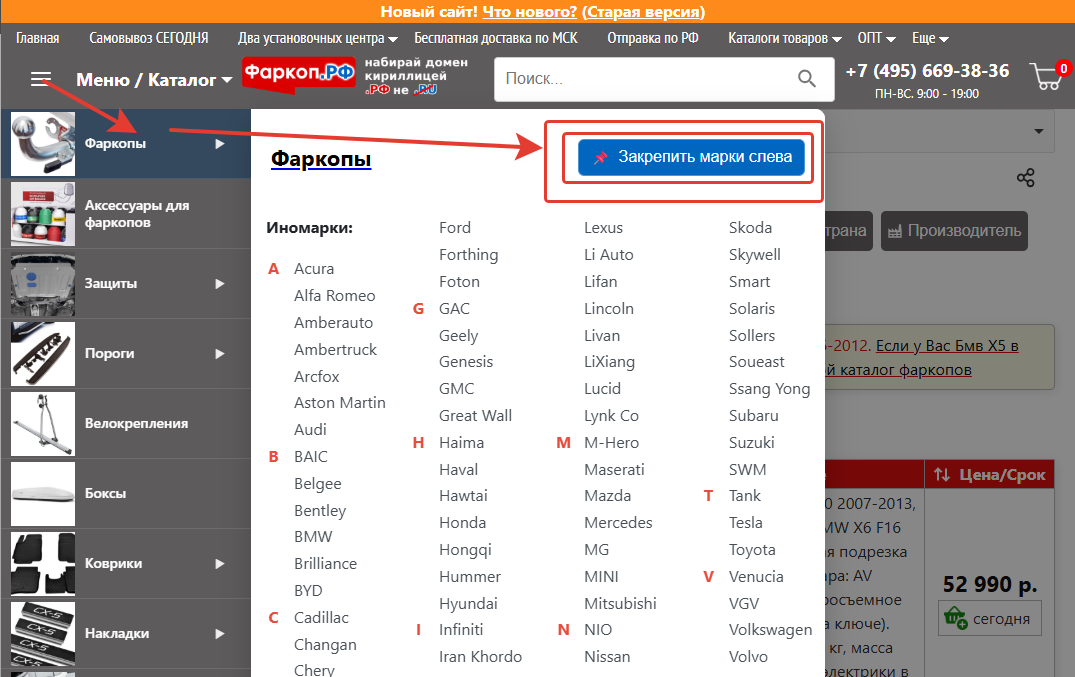Image resolution: width=1075 pixels, height=677 pixels.
Task: Click the Фаркопы heading link
Action: (x=321, y=158)
